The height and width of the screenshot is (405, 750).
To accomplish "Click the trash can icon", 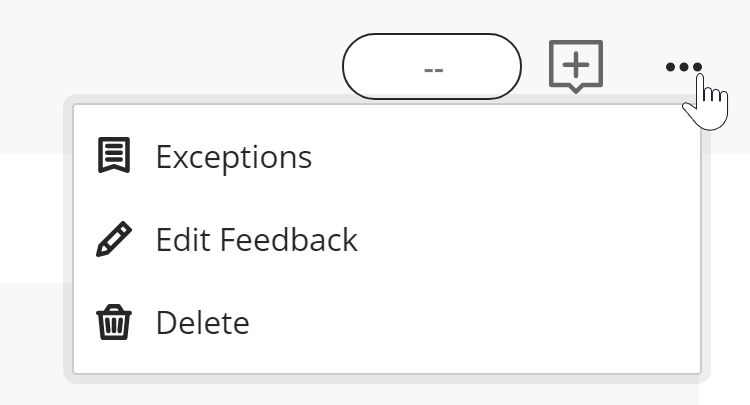I will tap(113, 323).
